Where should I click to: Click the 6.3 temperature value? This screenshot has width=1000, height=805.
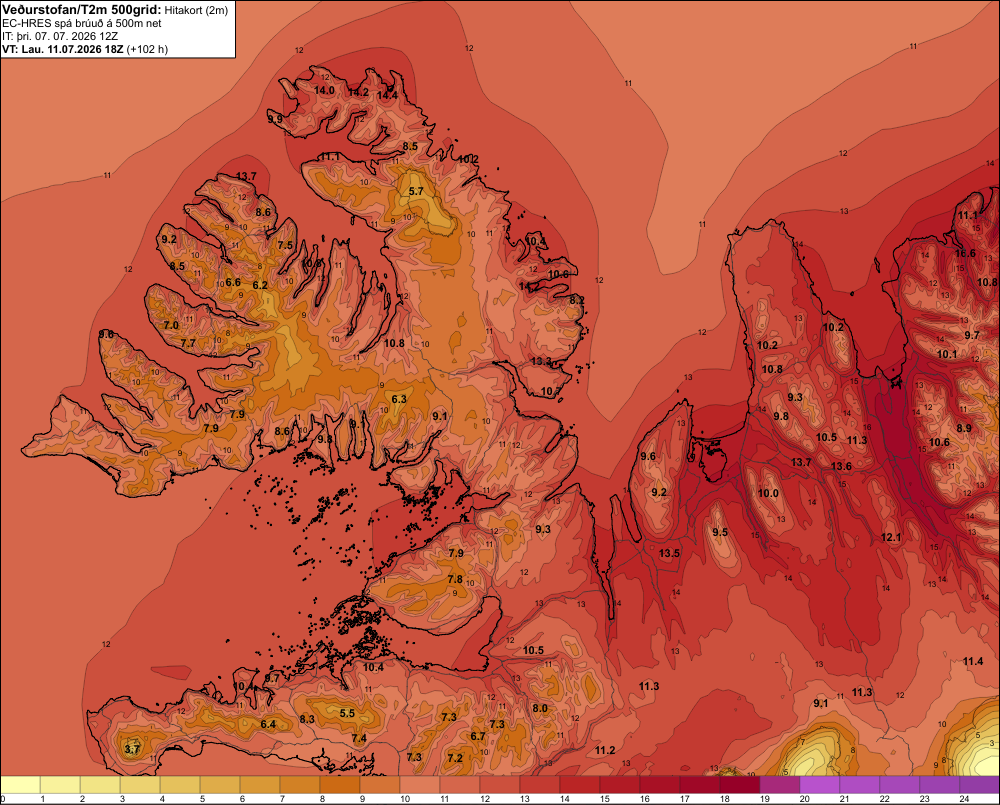(x=399, y=399)
